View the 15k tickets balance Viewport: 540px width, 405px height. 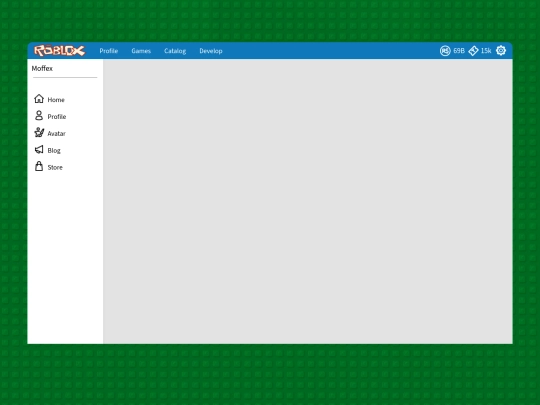[486, 51]
